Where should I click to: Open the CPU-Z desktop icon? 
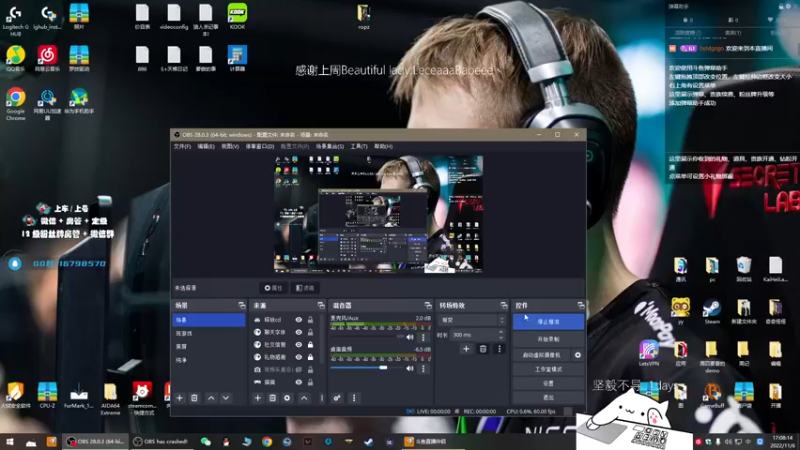click(47, 395)
